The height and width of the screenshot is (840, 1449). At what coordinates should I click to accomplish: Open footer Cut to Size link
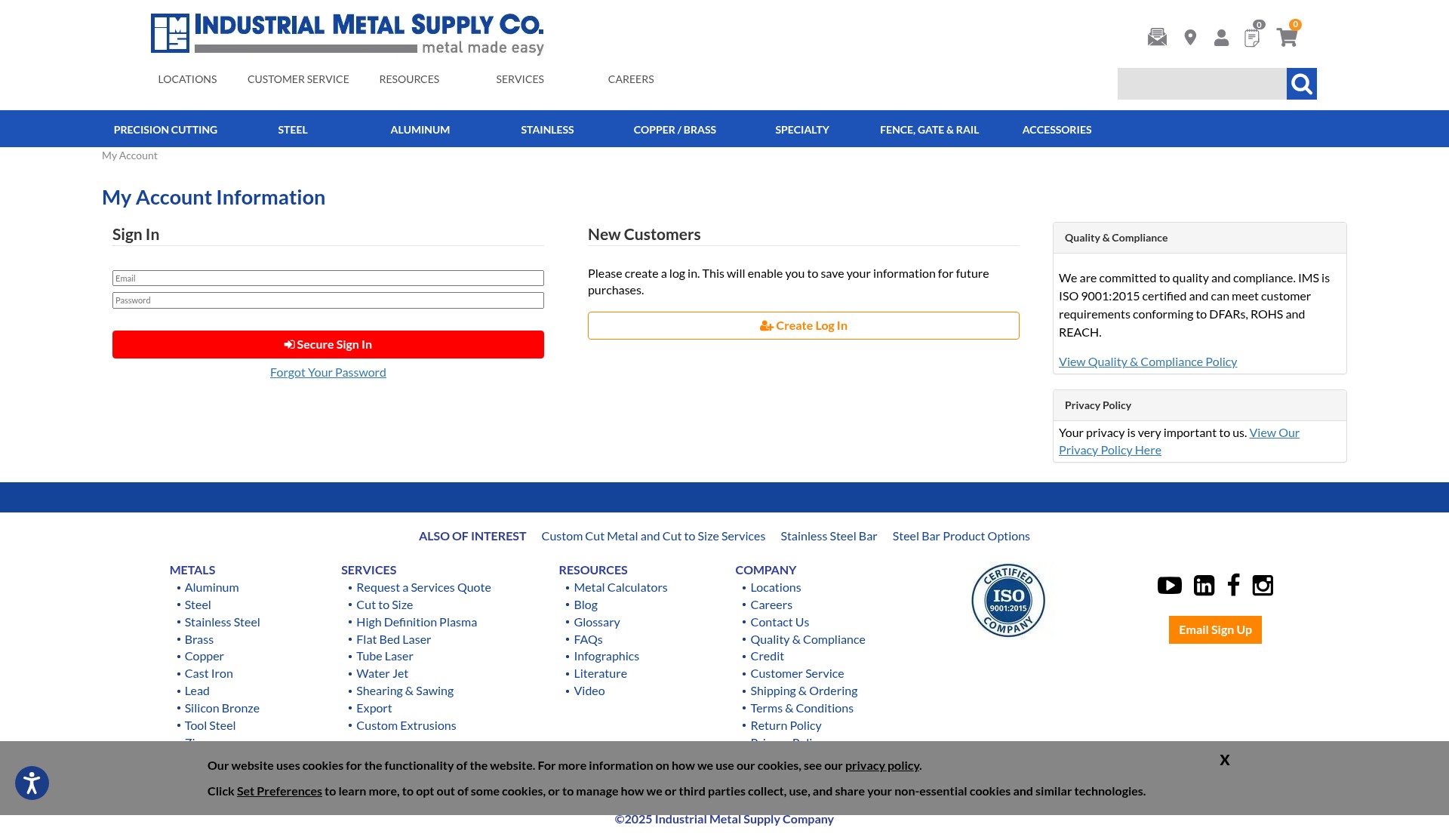385,605
